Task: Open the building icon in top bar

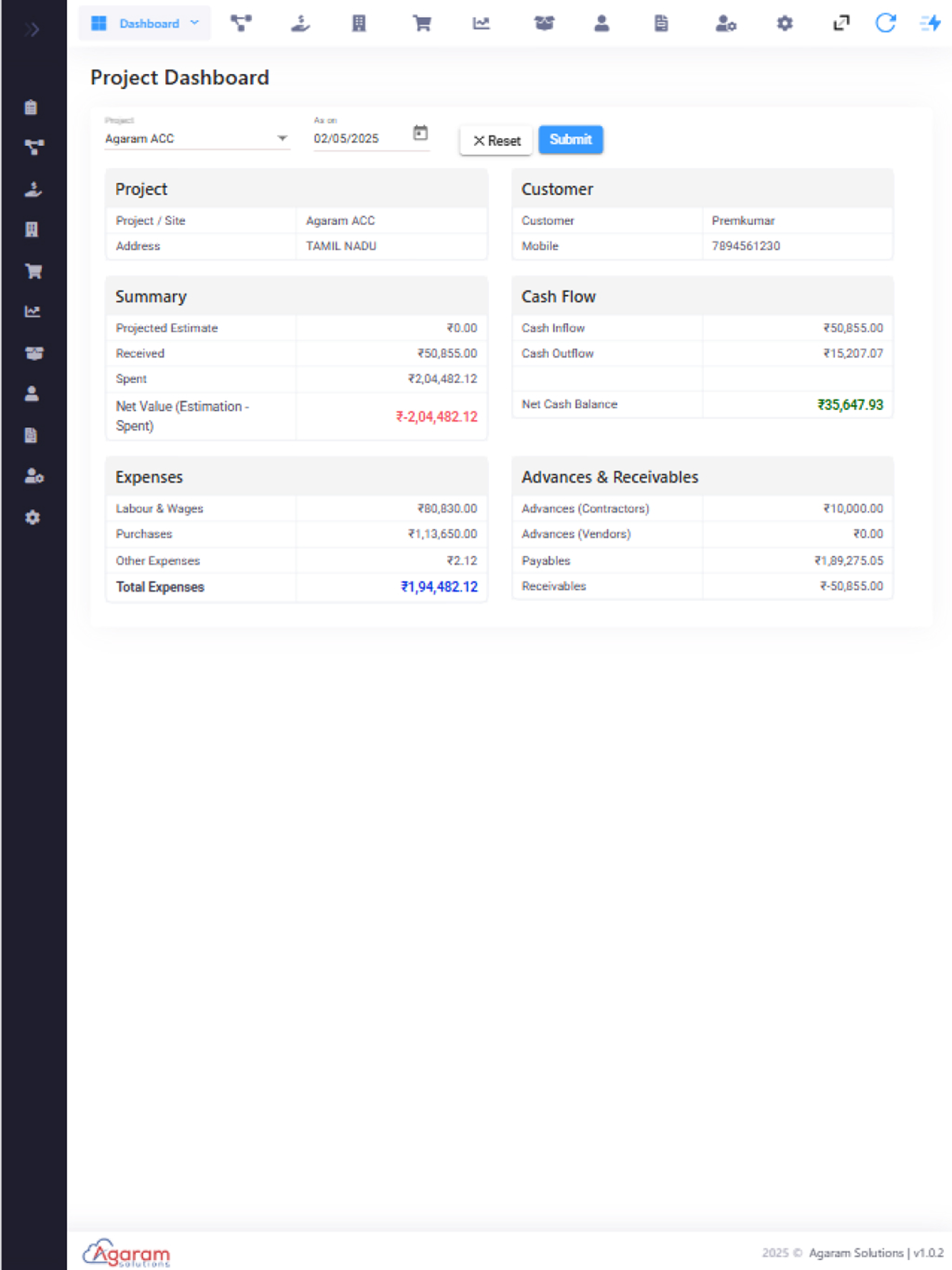Action: pos(359,24)
